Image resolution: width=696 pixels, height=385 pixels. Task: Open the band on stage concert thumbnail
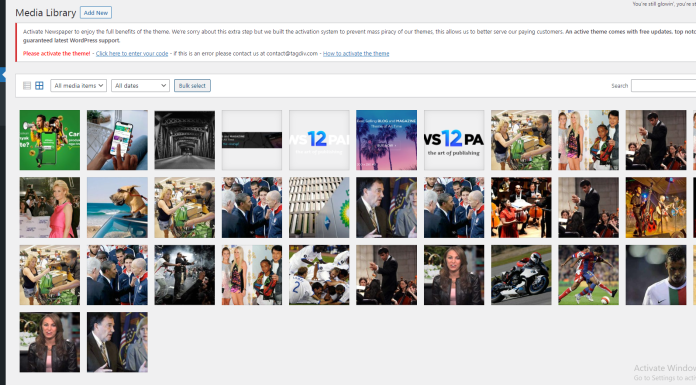(656, 207)
